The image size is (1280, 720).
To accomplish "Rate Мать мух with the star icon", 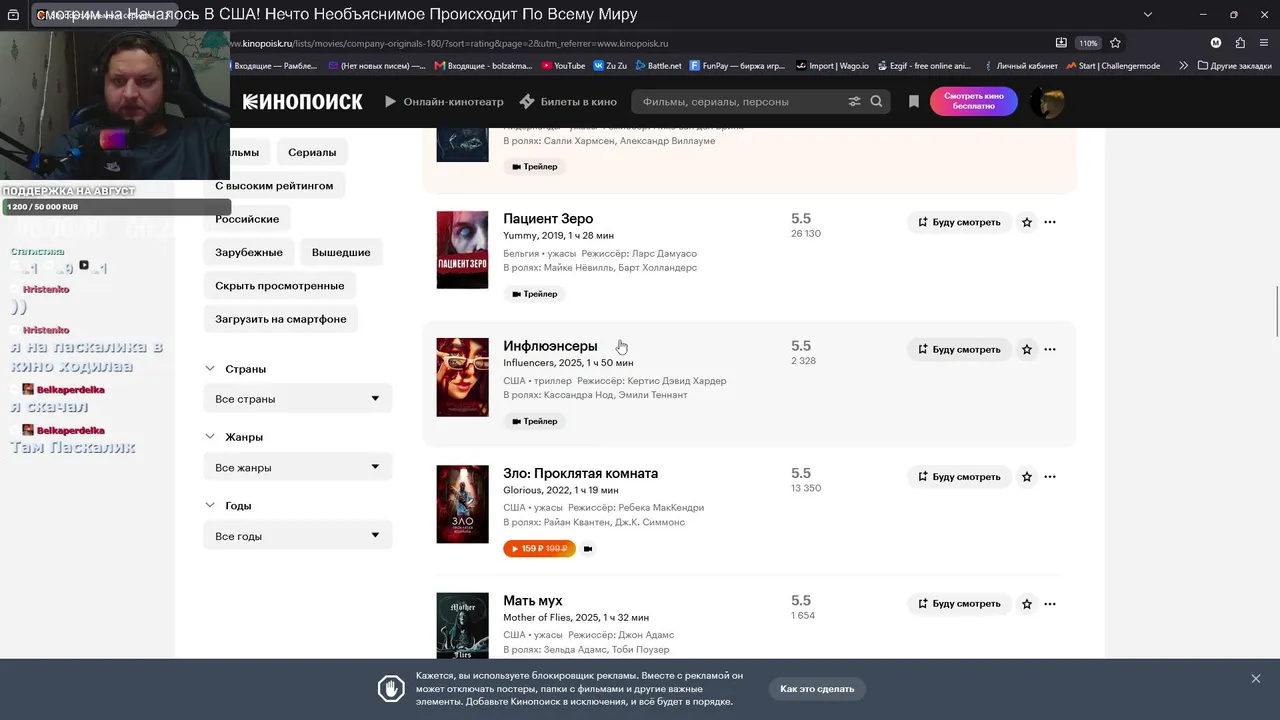I will [x=1027, y=604].
